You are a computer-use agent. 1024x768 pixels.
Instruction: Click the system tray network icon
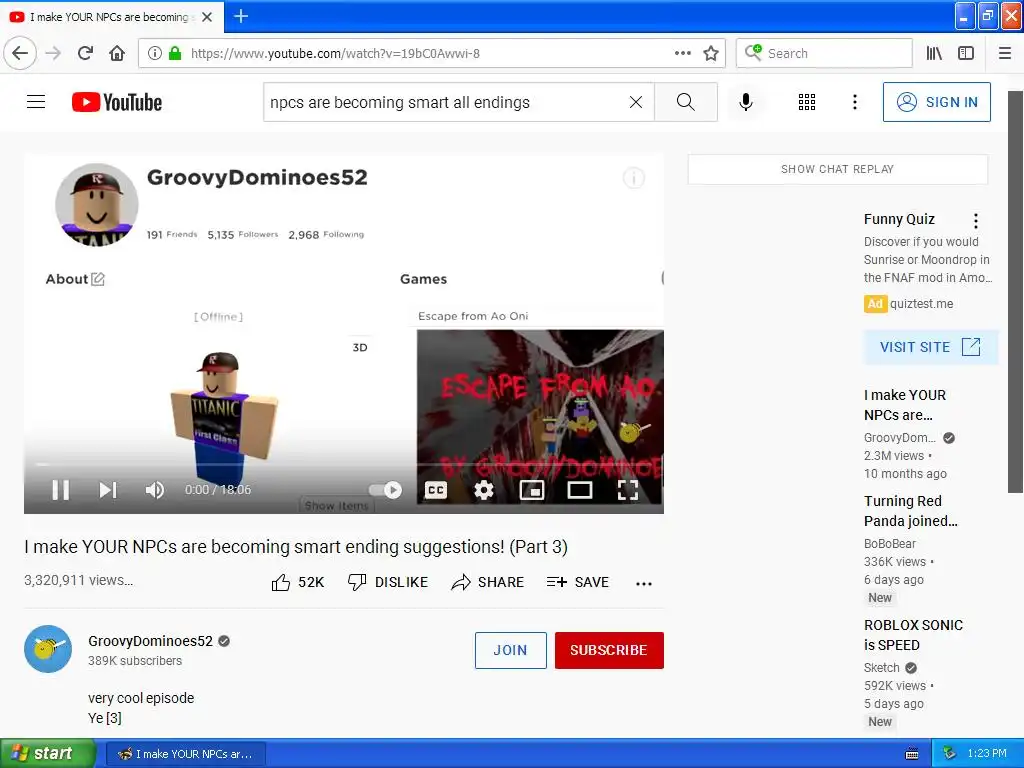tap(950, 754)
